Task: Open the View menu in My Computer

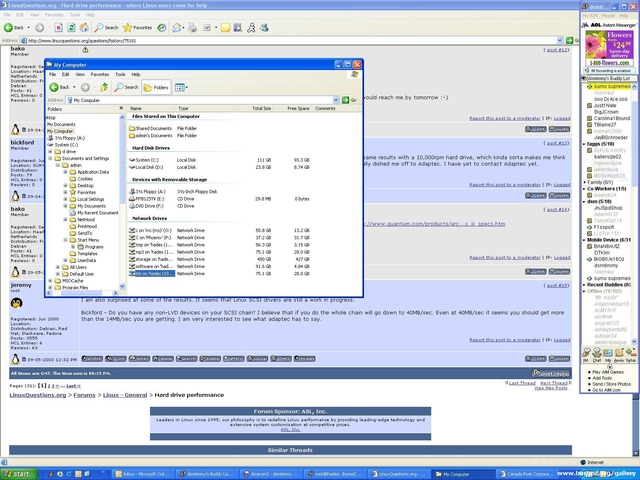Action: (x=80, y=74)
